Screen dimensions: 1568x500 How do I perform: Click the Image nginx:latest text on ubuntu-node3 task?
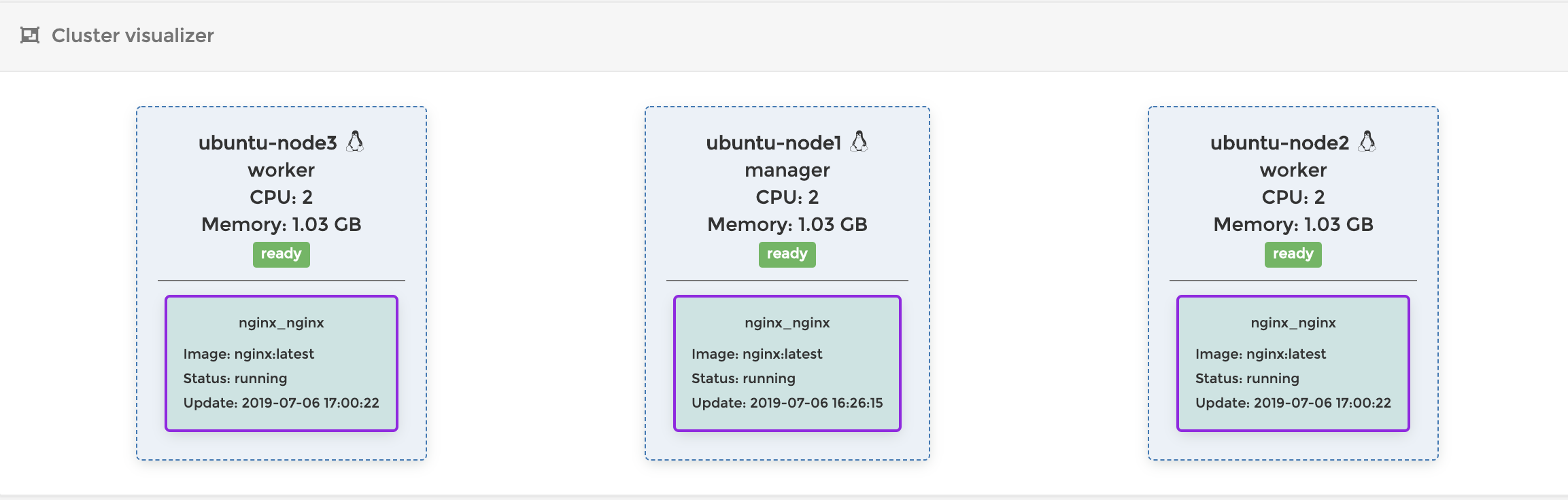point(248,354)
